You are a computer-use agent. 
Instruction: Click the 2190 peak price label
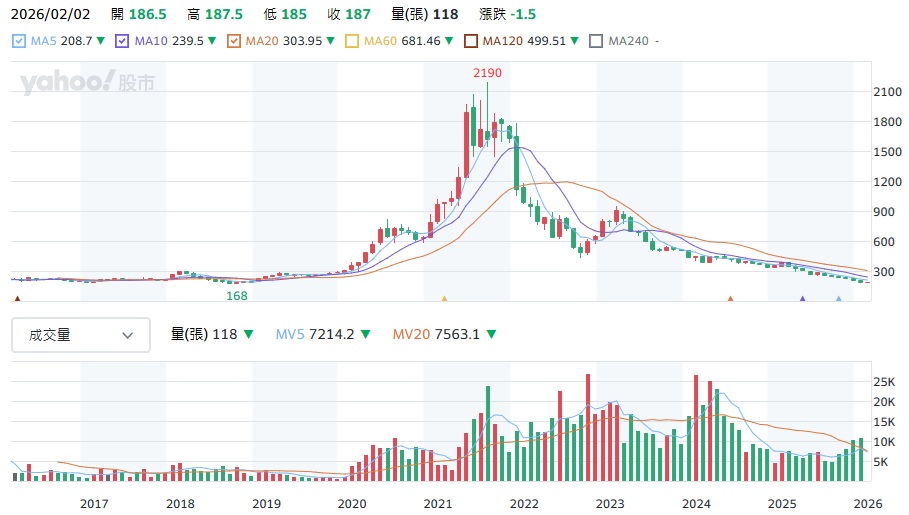tap(487, 74)
